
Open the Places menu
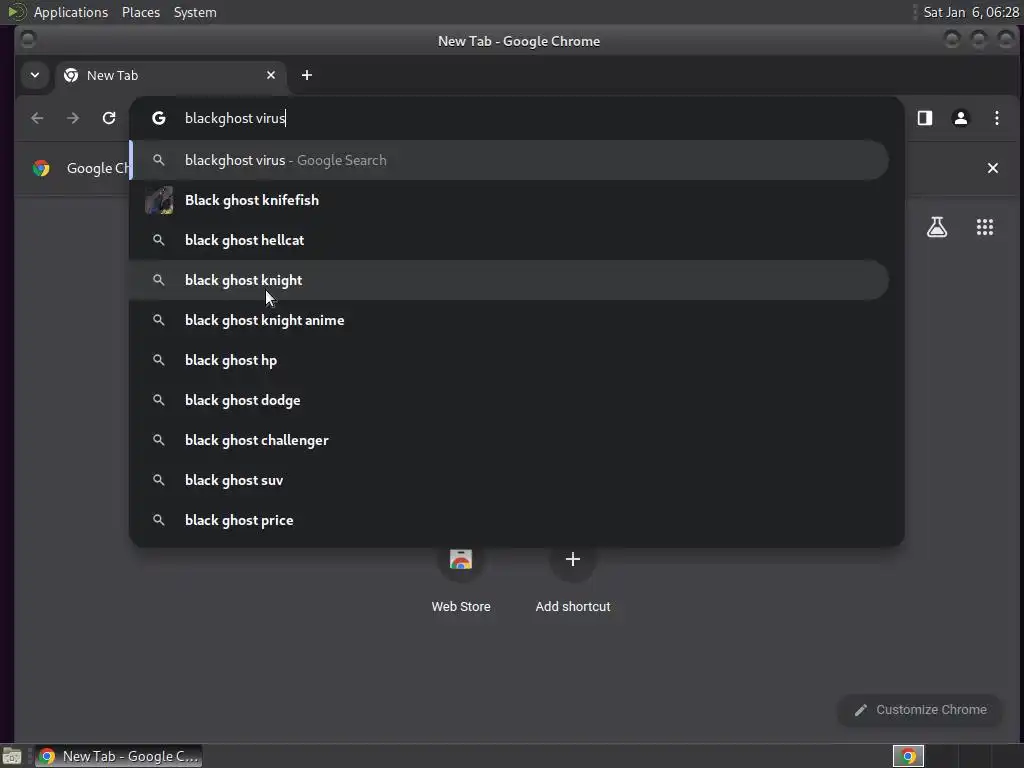tap(141, 12)
